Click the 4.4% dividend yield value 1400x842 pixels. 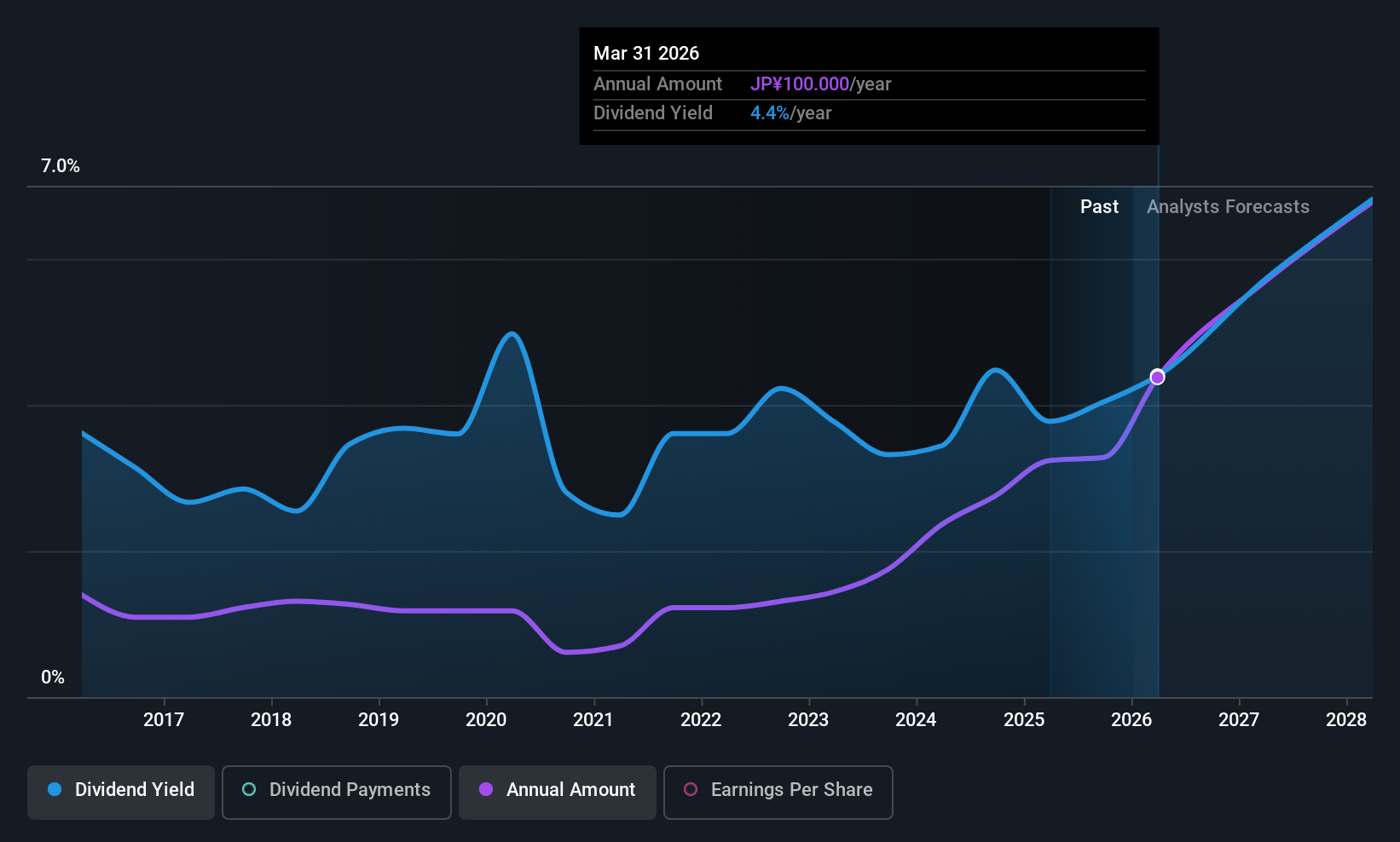click(x=770, y=113)
